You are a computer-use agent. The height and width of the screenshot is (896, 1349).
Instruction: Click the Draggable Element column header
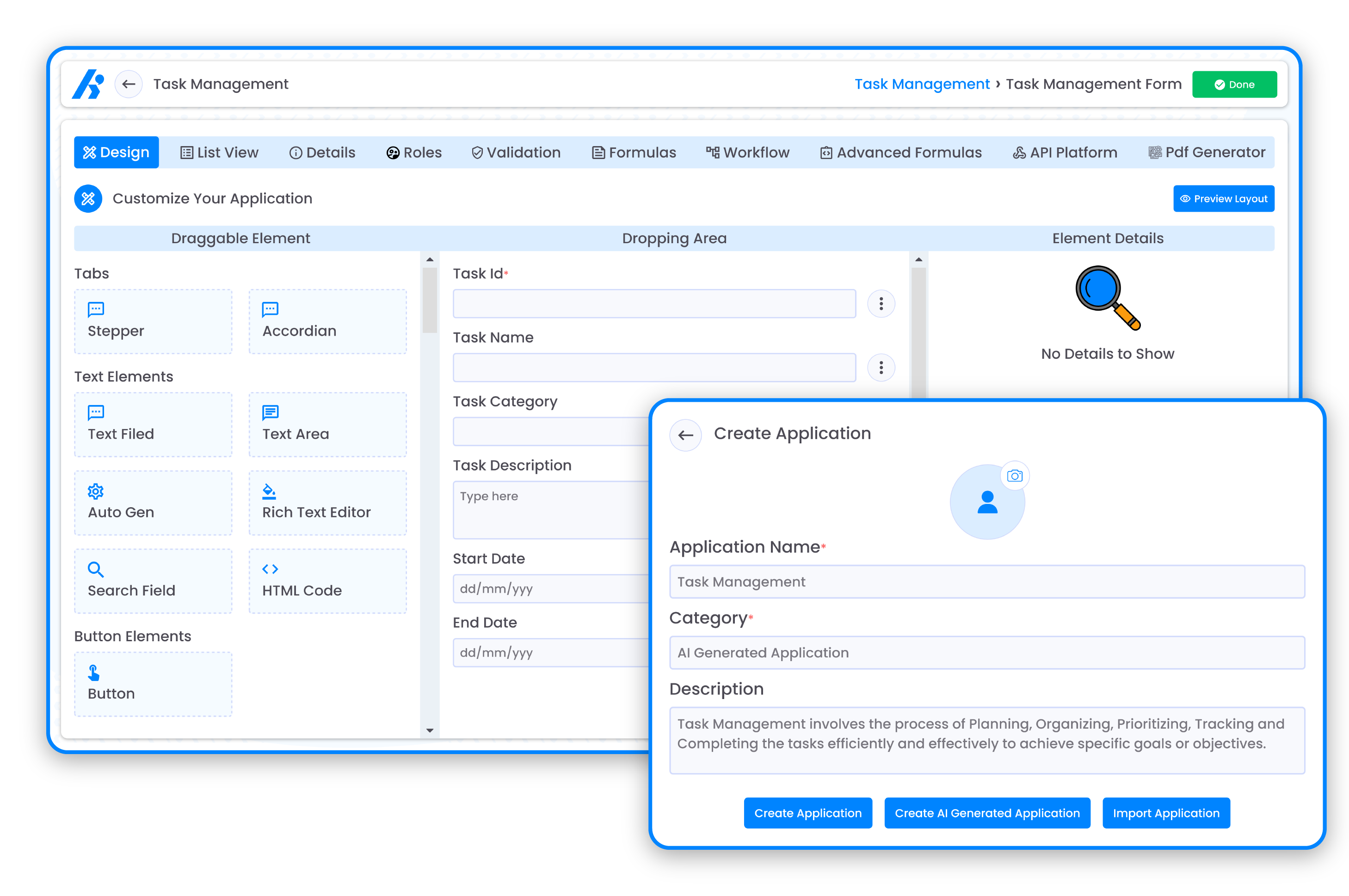click(x=240, y=238)
